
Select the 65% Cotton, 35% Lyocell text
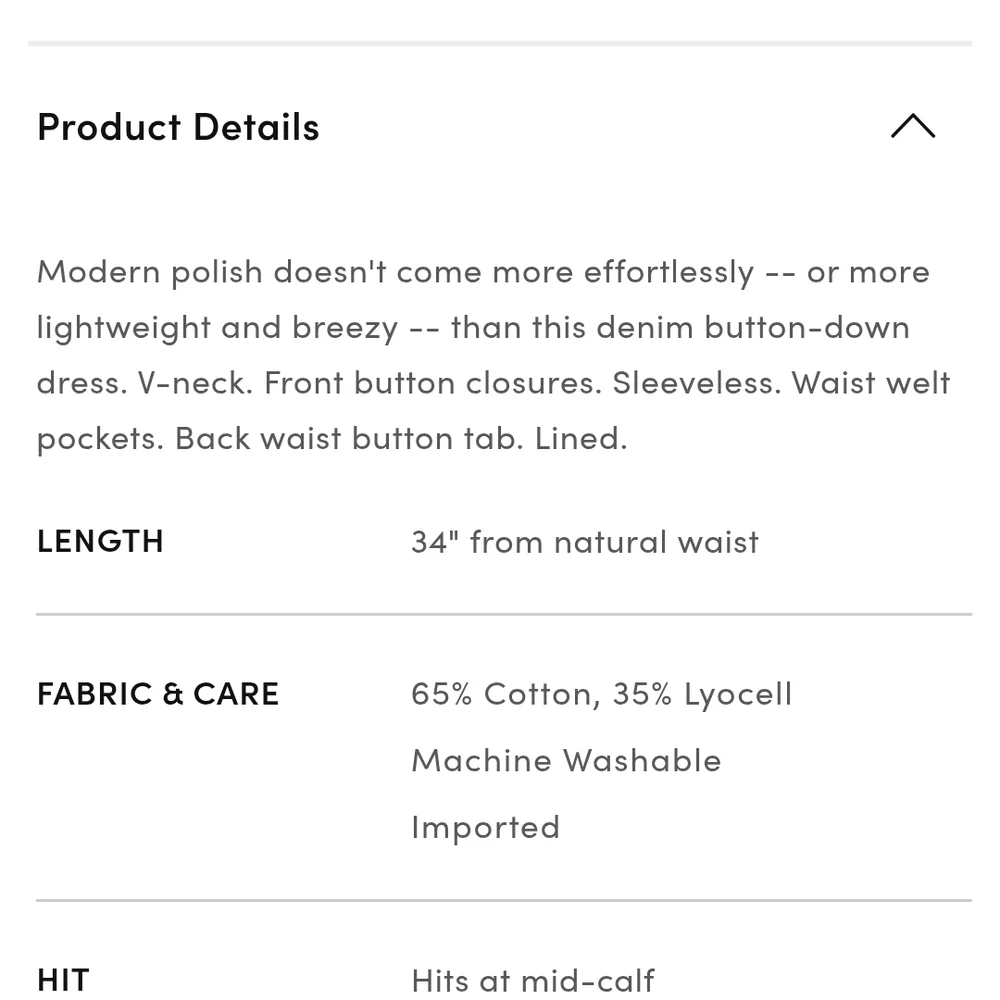click(601, 694)
